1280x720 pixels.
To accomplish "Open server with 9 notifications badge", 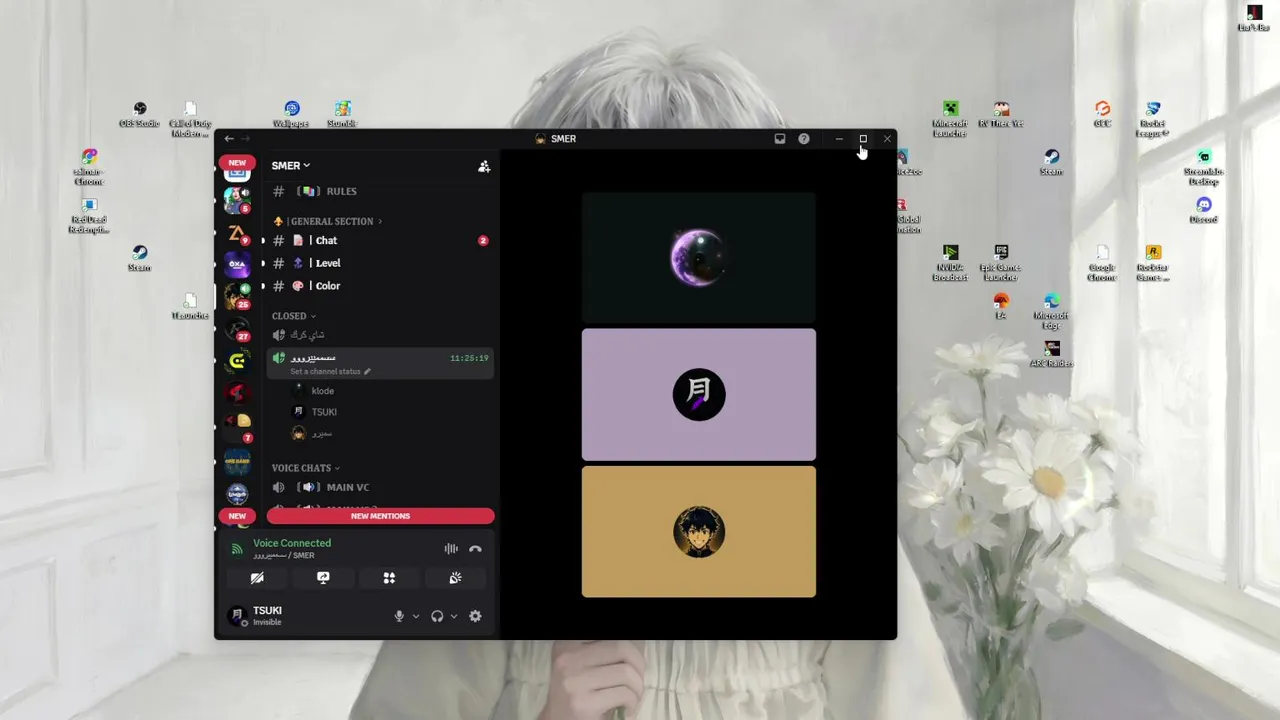I will coord(237,233).
